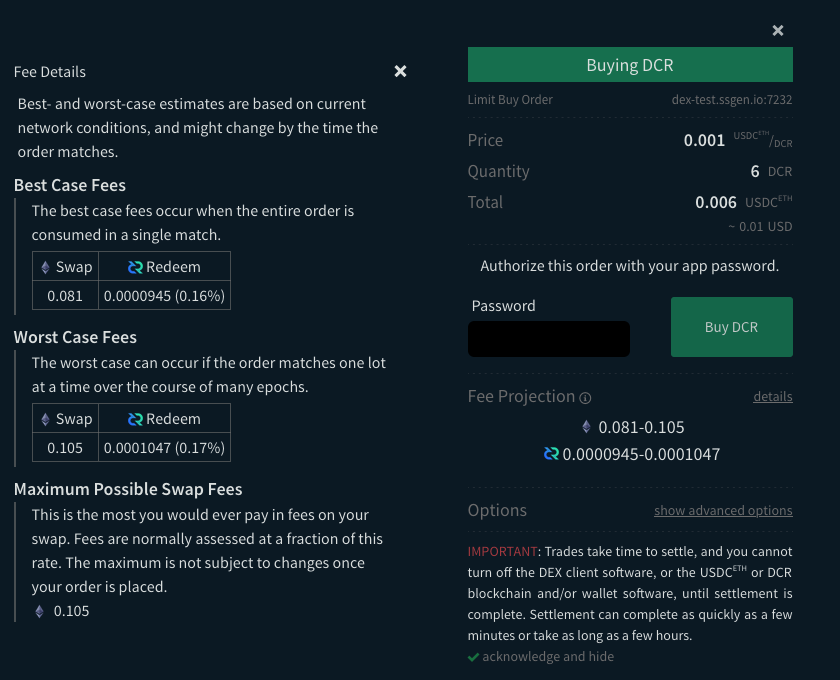This screenshot has height=680, width=840.
Task: Click the Buying DCR header banner
Action: [x=630, y=65]
